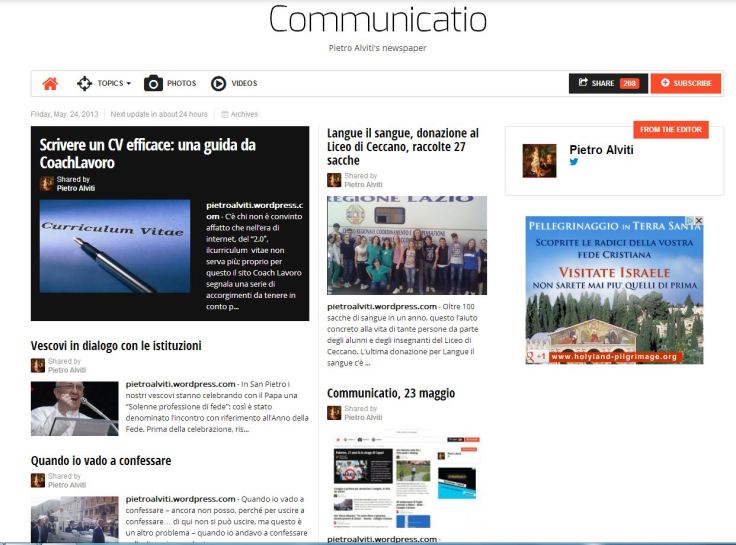Click the blood donation group photo
This screenshot has width=736, height=545.
click(x=406, y=245)
